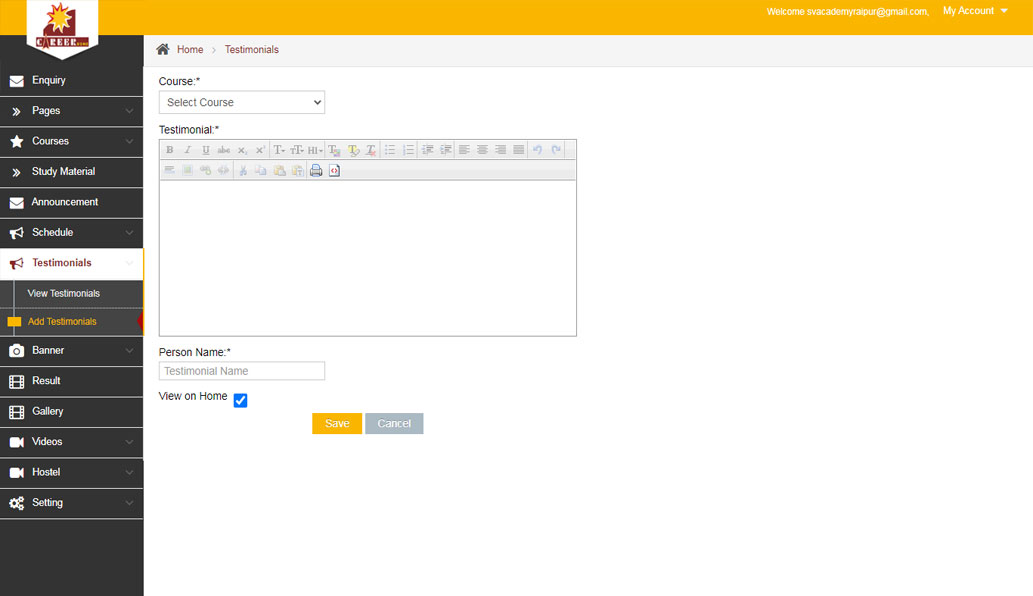Screen dimensions: 1033x596
Task: Click the italic formatting icon
Action: click(188, 150)
